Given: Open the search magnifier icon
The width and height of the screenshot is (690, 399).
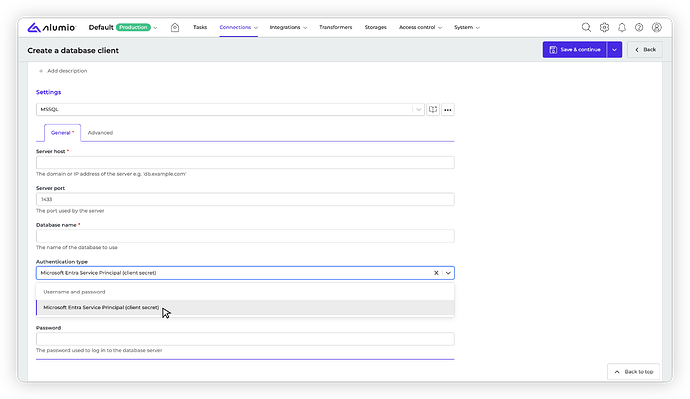Looking at the screenshot, I should [586, 27].
